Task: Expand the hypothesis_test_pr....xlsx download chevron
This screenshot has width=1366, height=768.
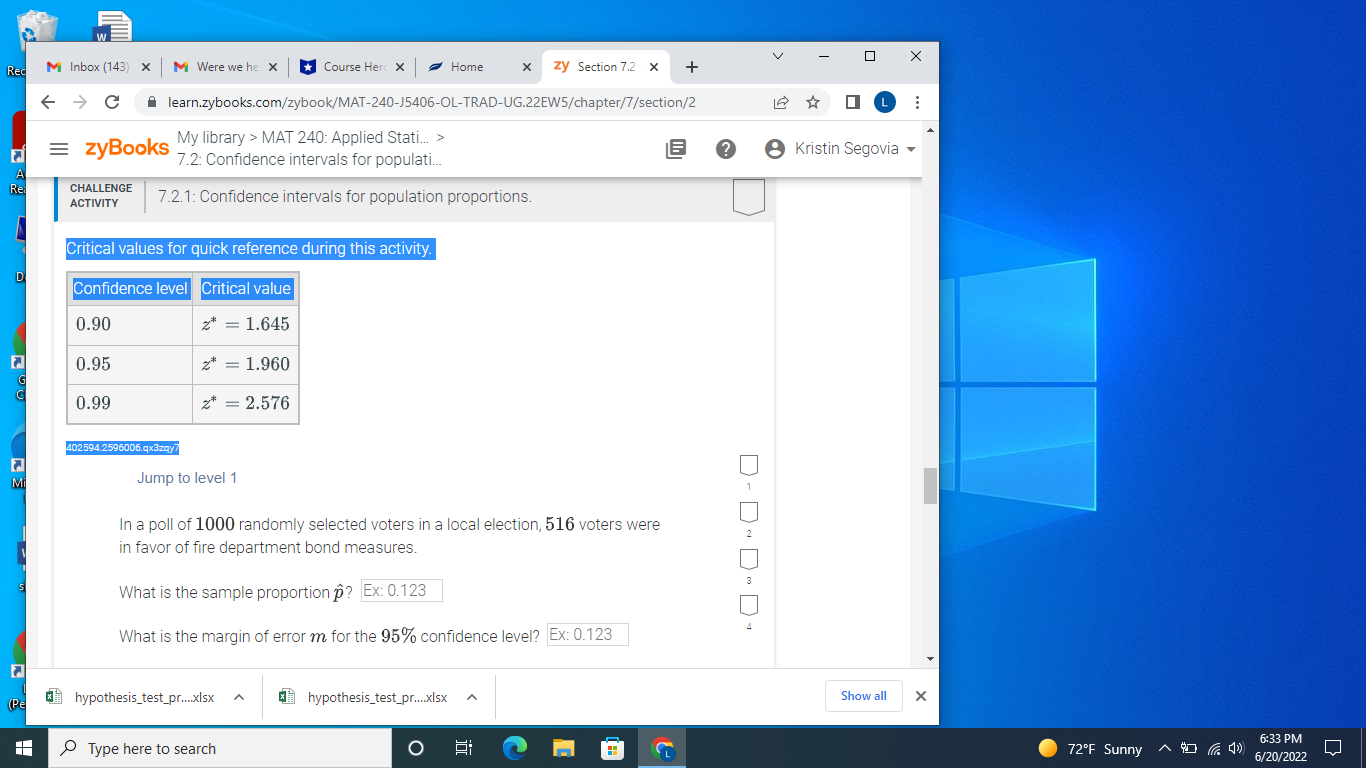Action: tap(237, 696)
